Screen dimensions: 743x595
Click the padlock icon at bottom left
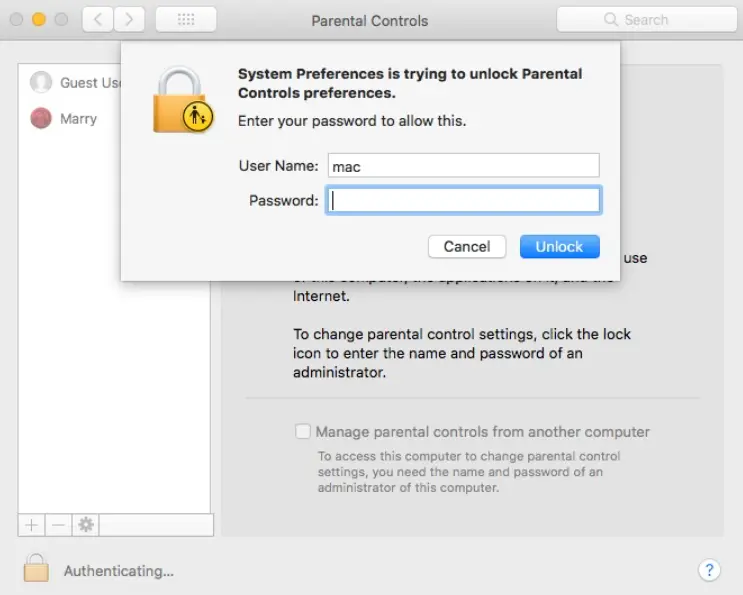click(36, 568)
